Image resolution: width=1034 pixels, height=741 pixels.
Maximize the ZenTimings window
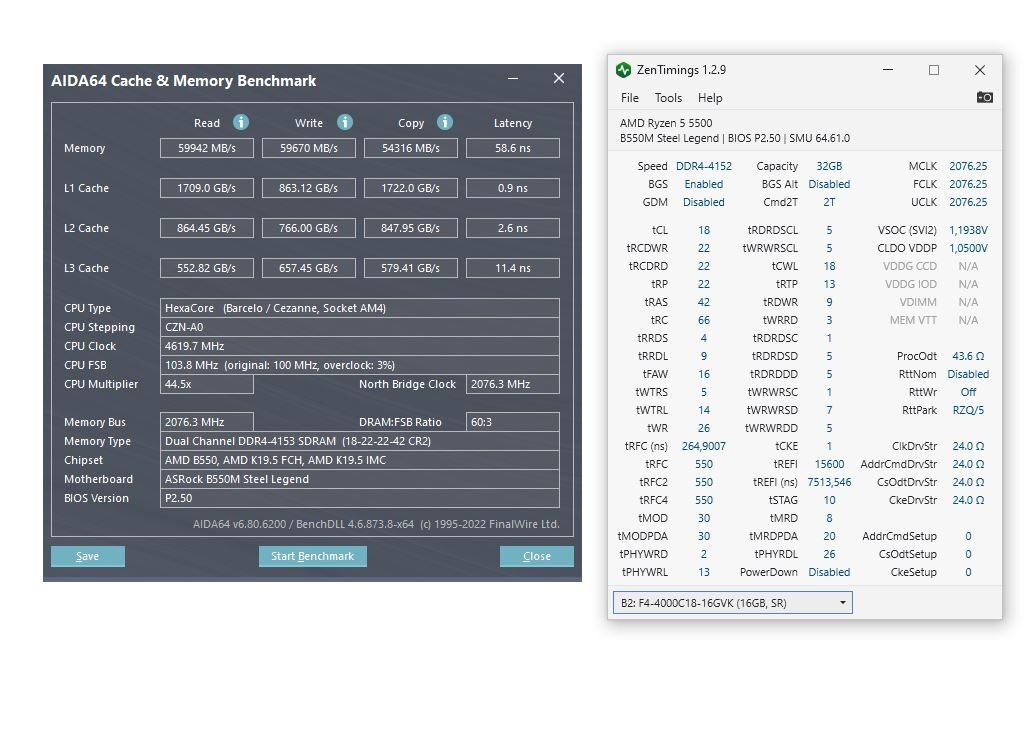934,70
